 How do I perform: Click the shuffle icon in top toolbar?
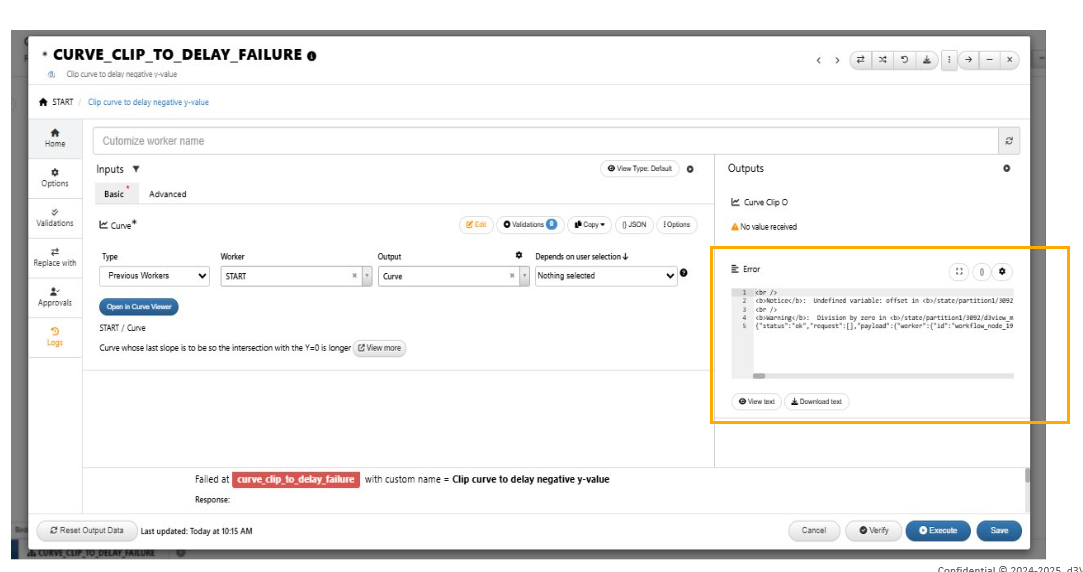click(882, 60)
